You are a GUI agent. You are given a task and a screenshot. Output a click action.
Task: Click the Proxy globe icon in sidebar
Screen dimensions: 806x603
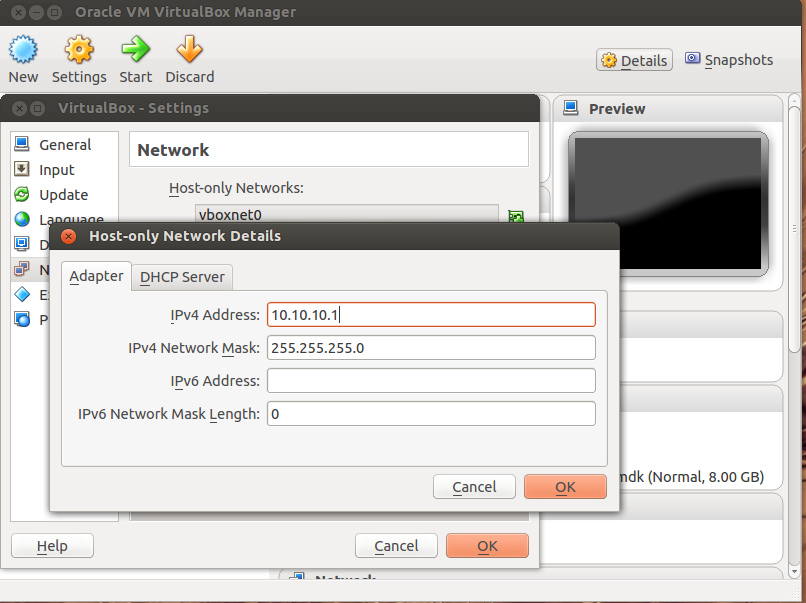[x=22, y=319]
